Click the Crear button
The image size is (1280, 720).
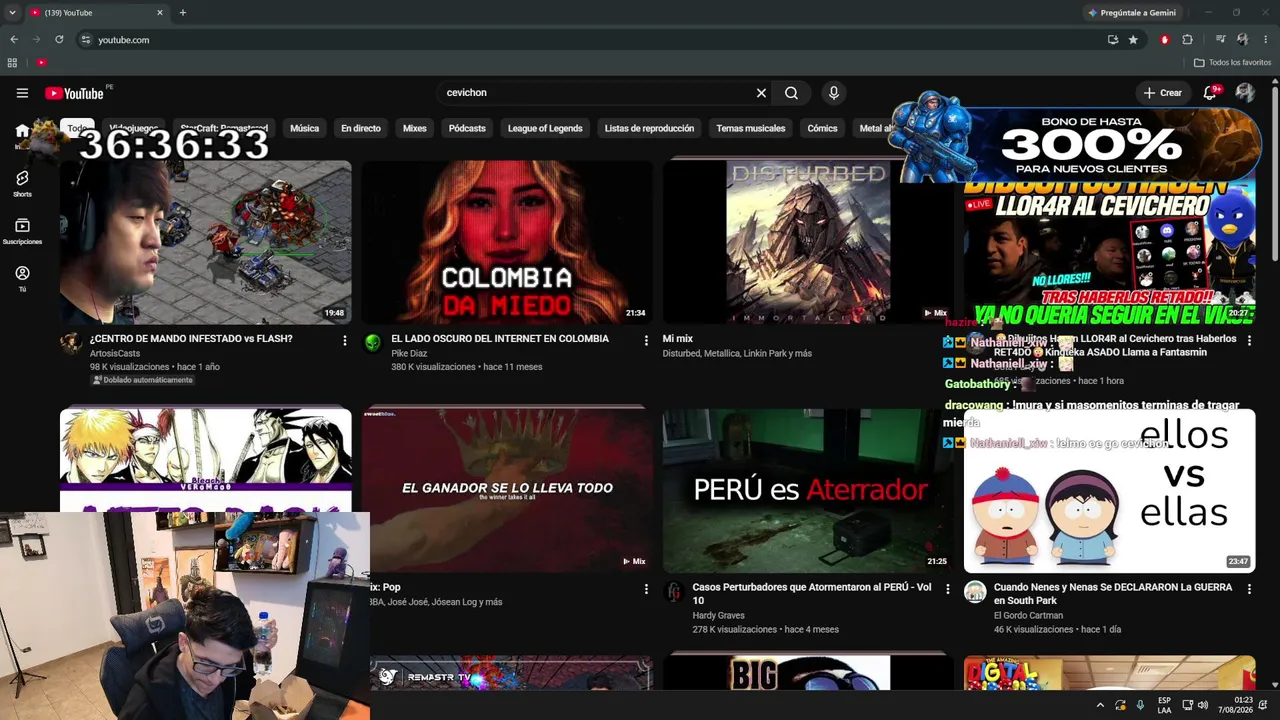pos(1163,93)
